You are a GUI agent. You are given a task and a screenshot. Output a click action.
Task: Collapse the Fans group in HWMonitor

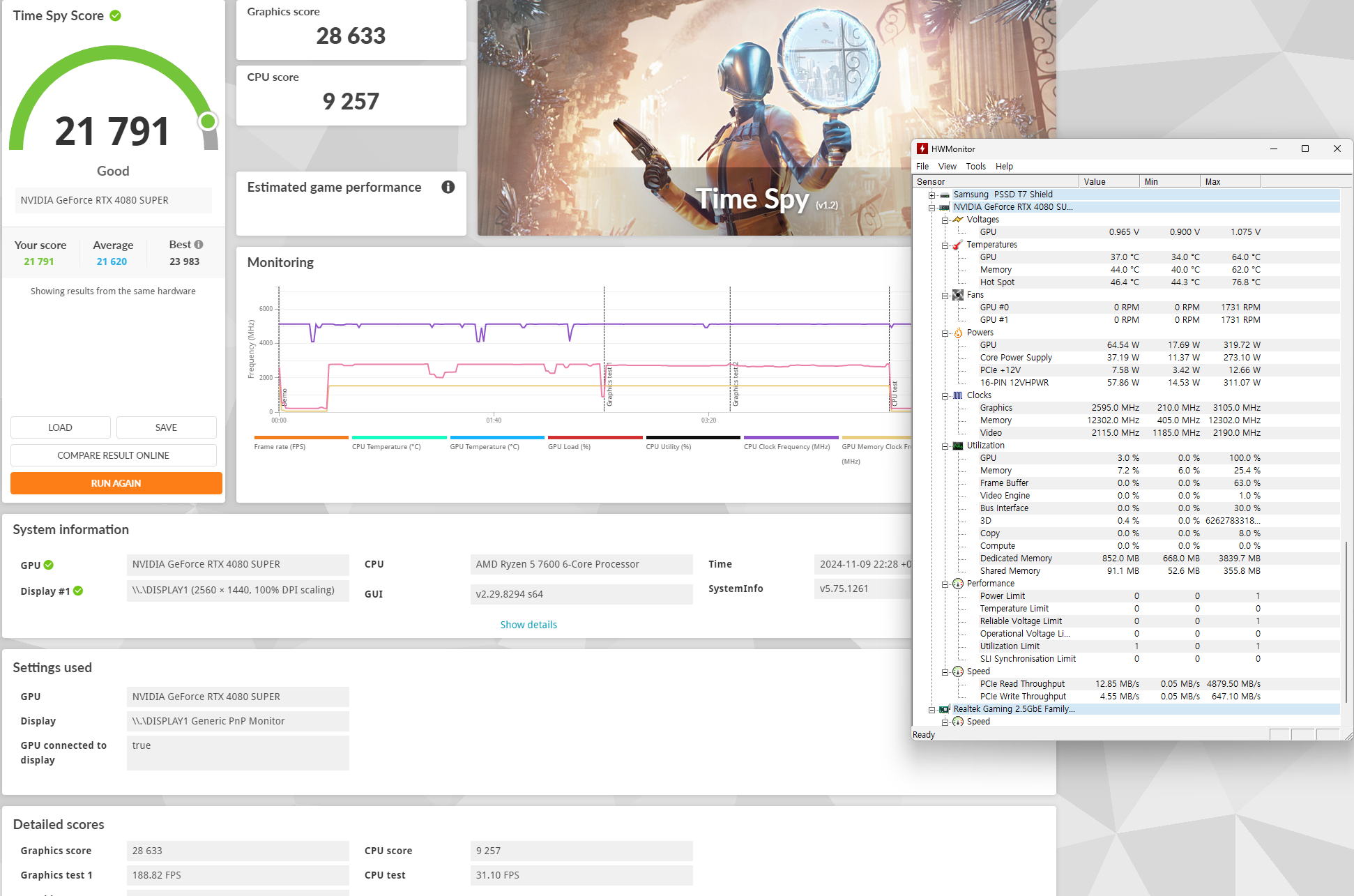[945, 296]
